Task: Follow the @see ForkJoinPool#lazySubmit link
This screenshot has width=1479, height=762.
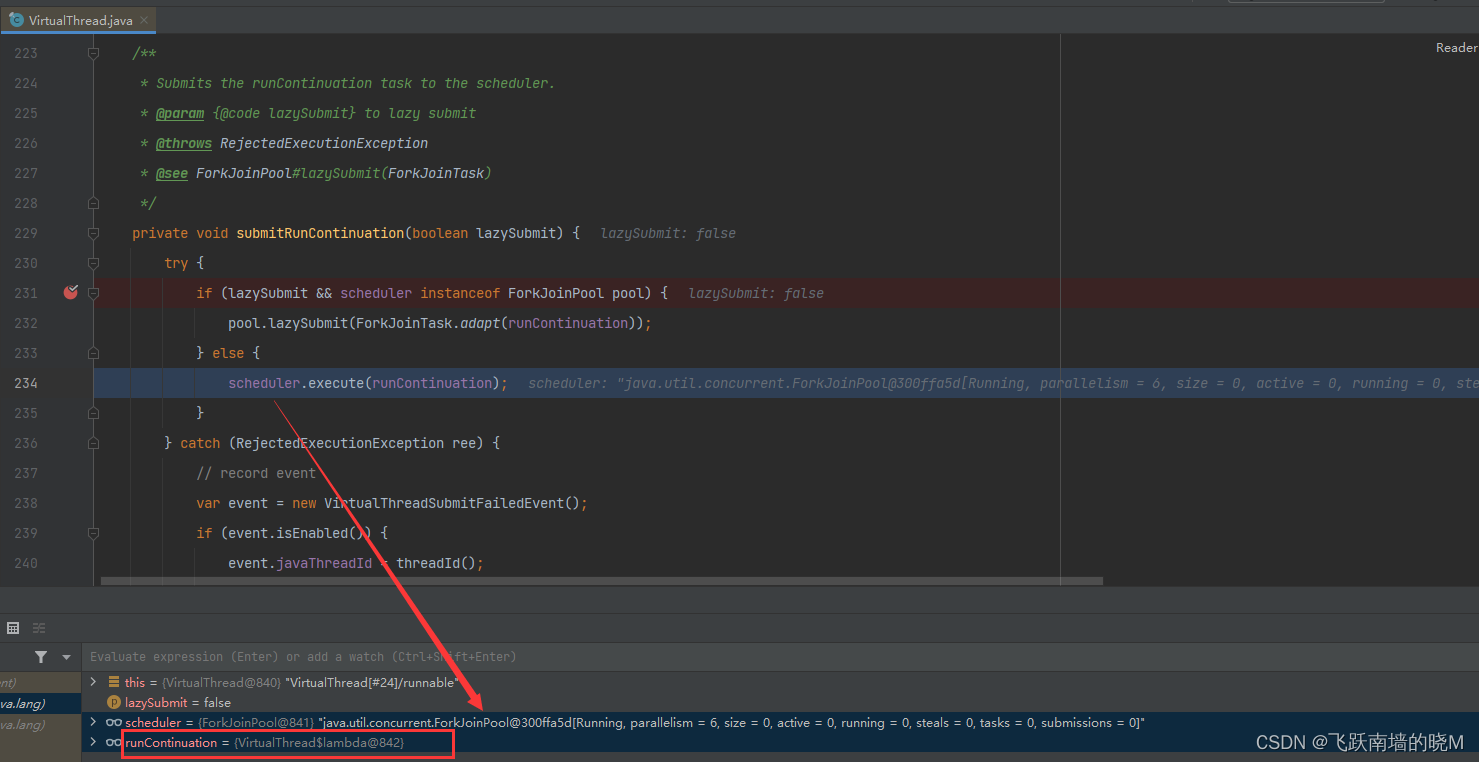Action: point(171,173)
